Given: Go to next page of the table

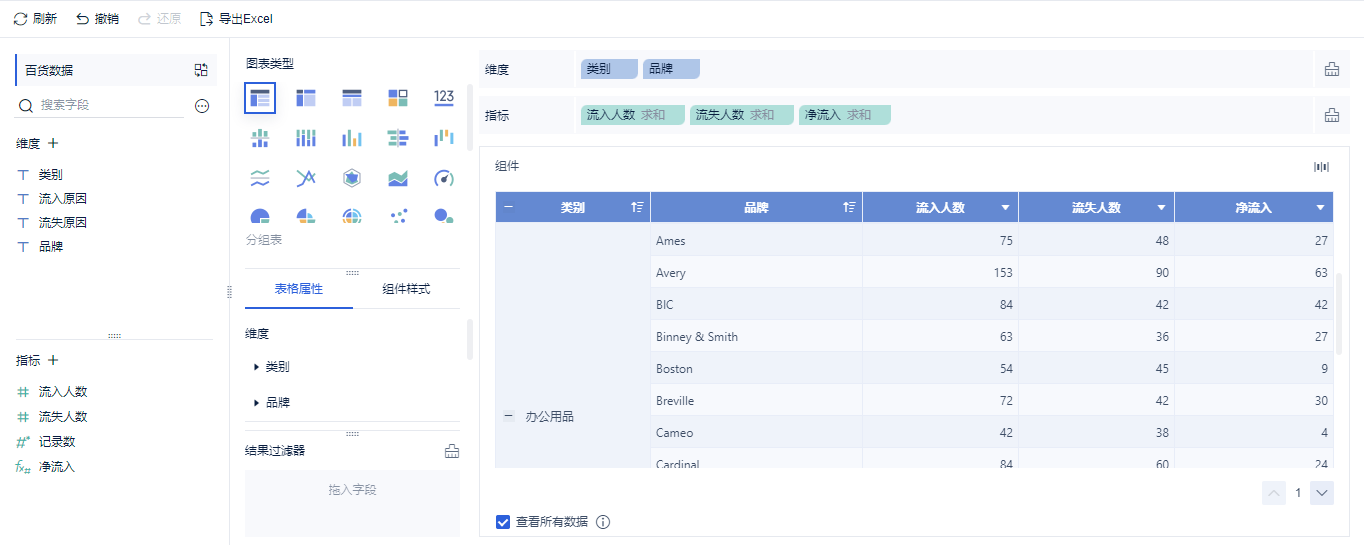Looking at the screenshot, I should tap(1322, 493).
